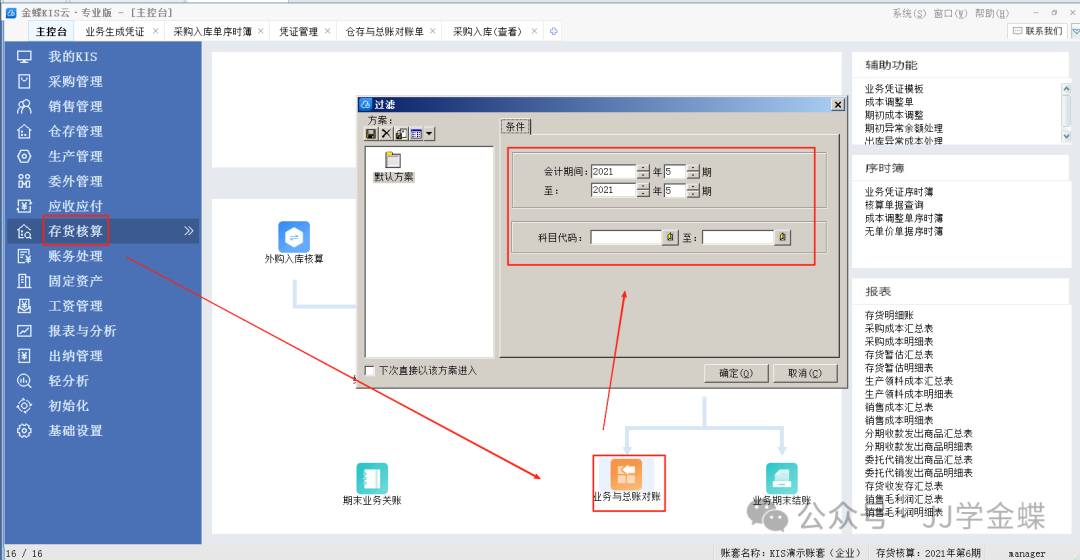
Task: Open the 核算单据查询 link
Action: coord(894,205)
